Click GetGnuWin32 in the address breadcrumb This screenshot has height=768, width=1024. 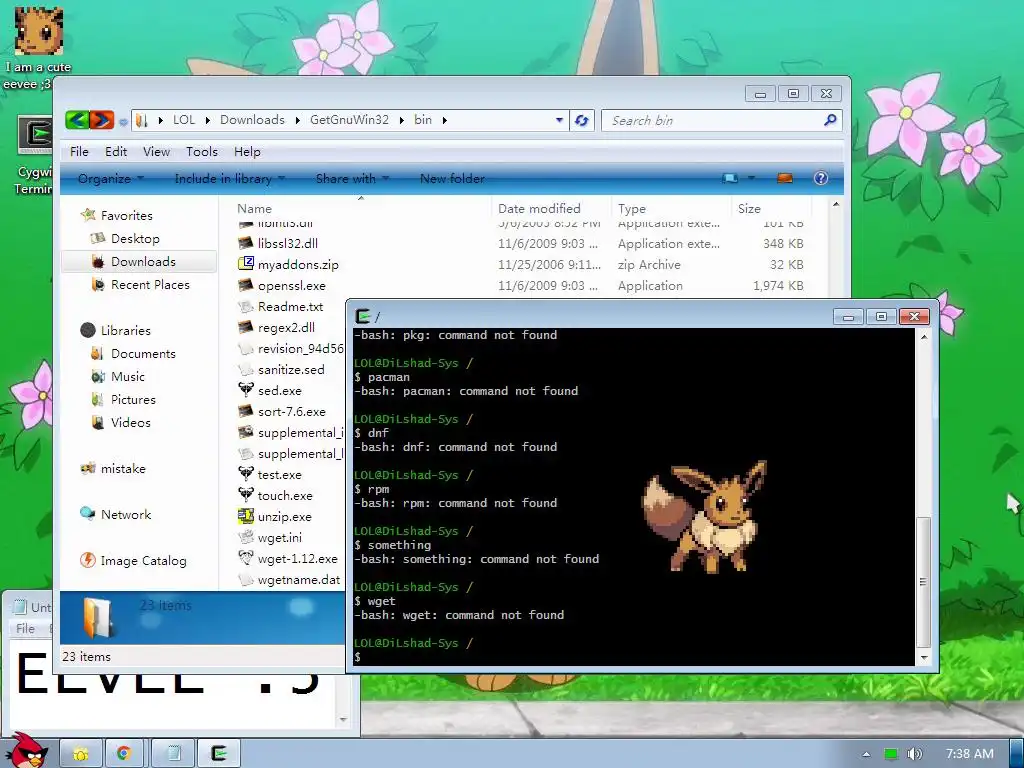(x=349, y=120)
